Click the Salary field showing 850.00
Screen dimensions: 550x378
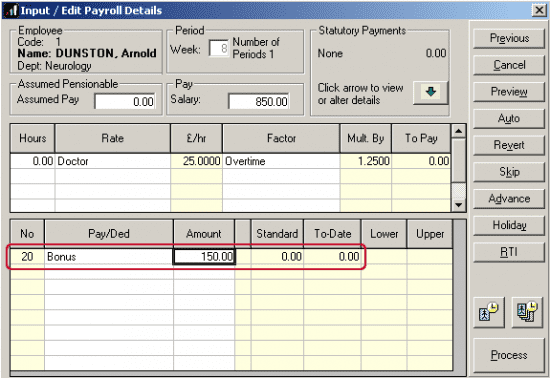tap(259, 102)
